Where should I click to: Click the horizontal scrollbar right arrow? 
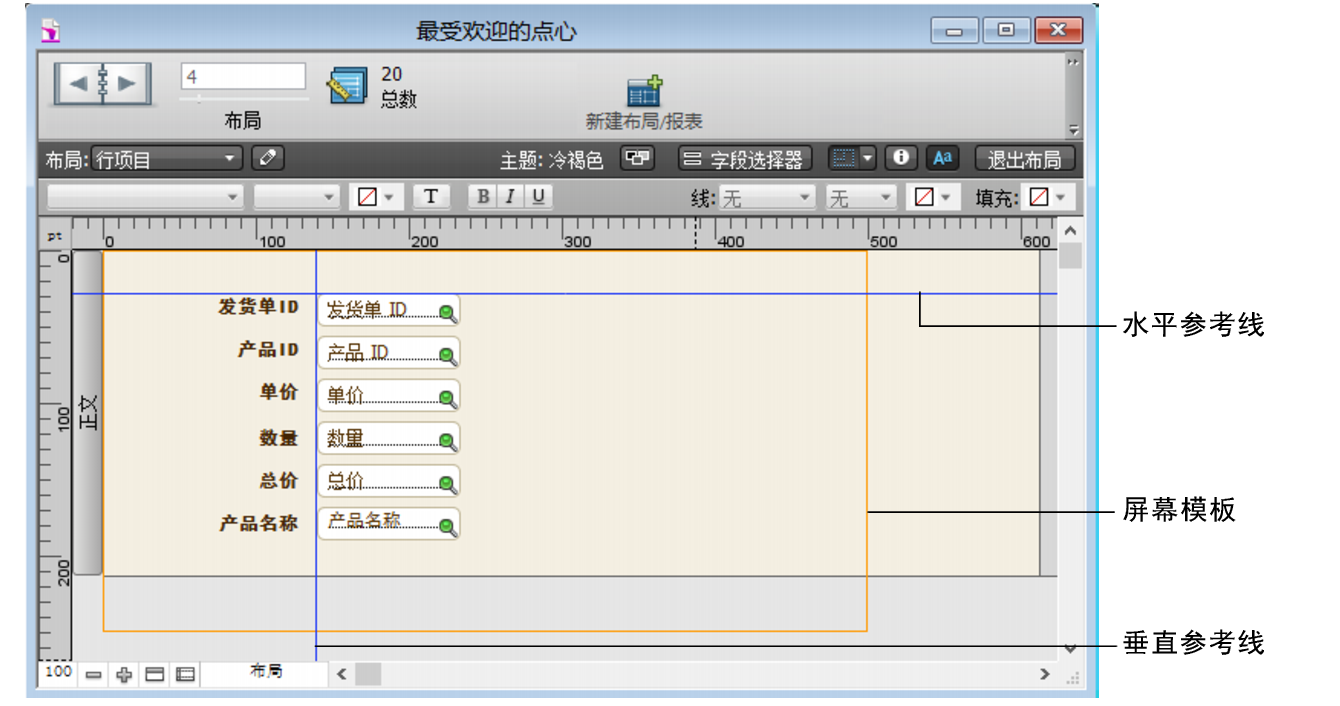tap(1044, 674)
